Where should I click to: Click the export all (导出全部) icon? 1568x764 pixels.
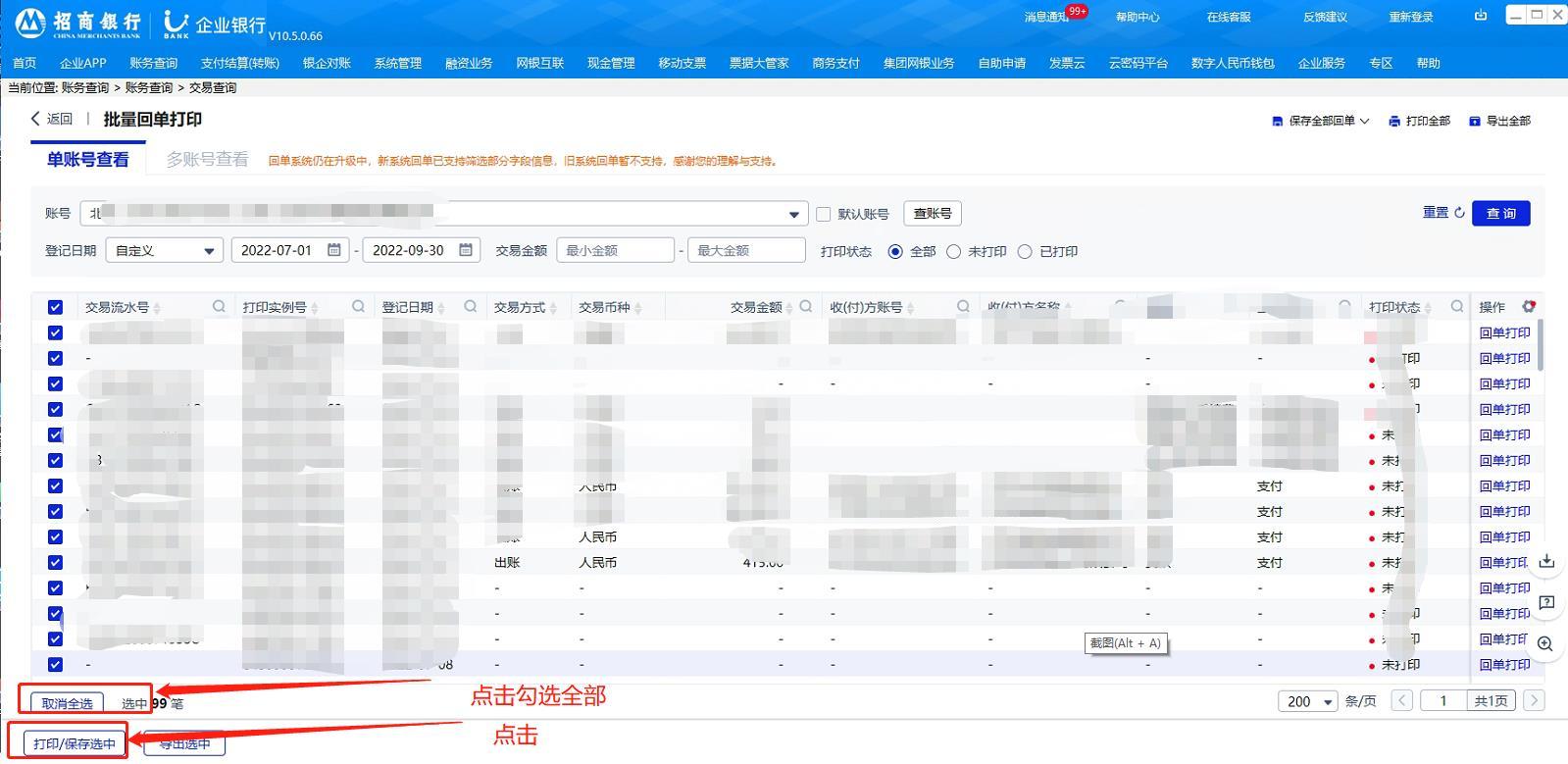tap(1474, 122)
